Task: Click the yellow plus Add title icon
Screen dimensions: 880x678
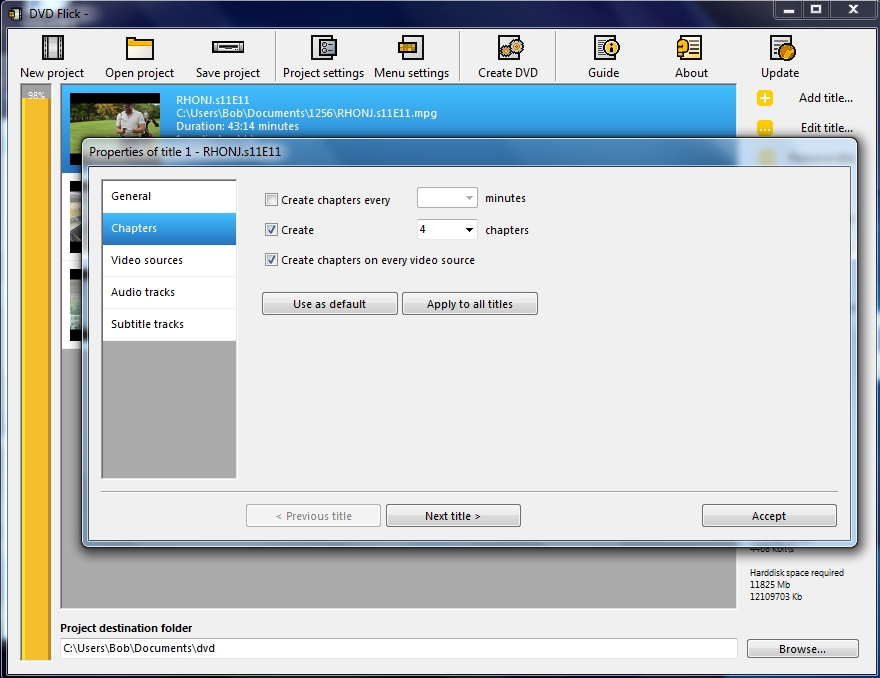Action: coord(764,98)
